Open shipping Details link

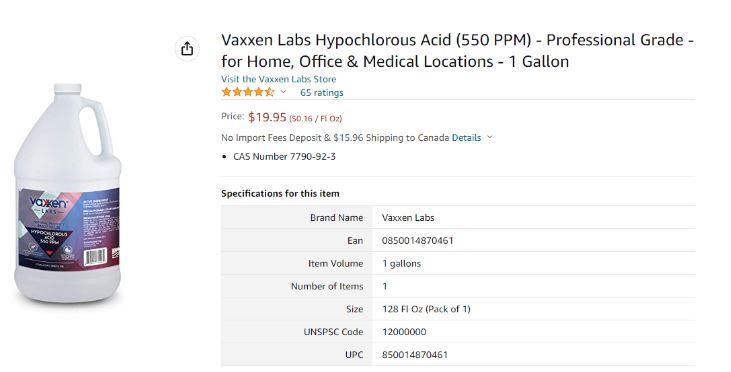pyautogui.click(x=466, y=138)
